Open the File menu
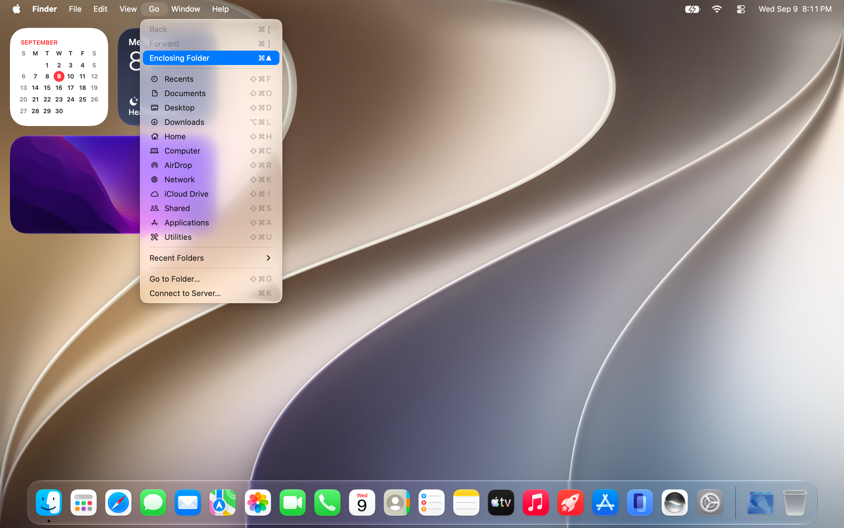This screenshot has width=844, height=528. pyautogui.click(x=75, y=9)
